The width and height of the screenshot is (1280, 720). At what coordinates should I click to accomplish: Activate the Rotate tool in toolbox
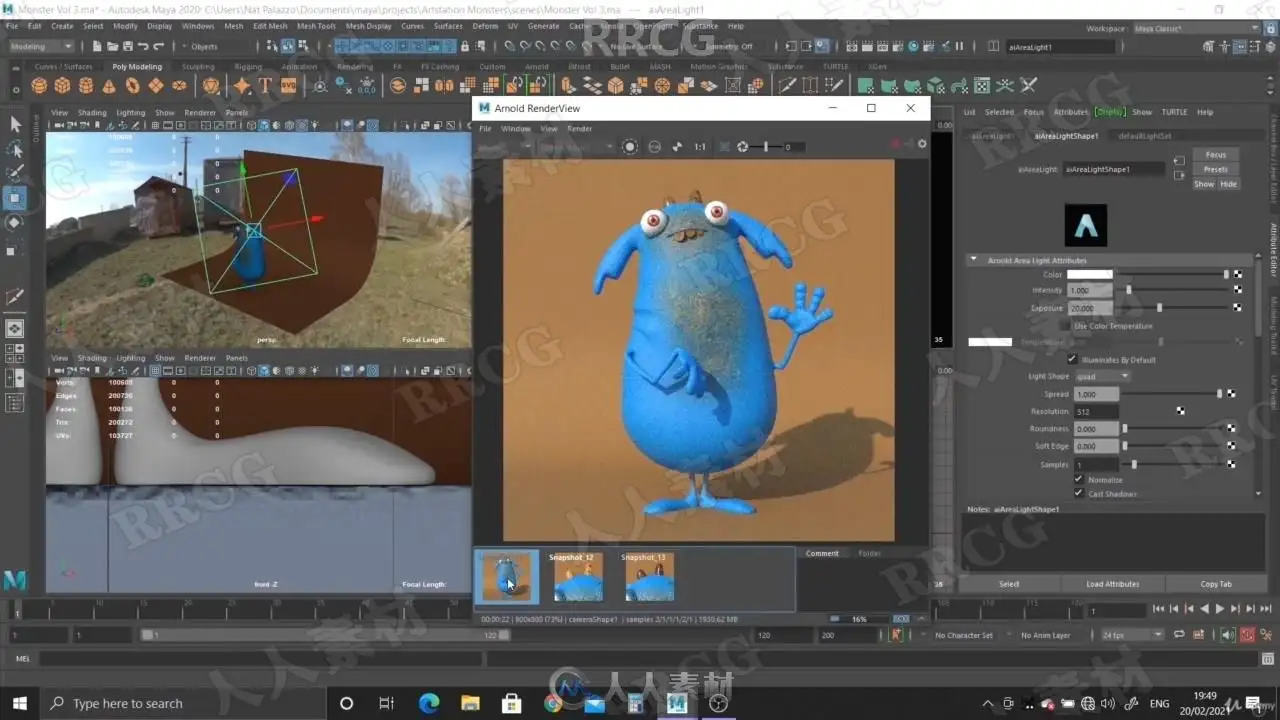[x=15, y=222]
